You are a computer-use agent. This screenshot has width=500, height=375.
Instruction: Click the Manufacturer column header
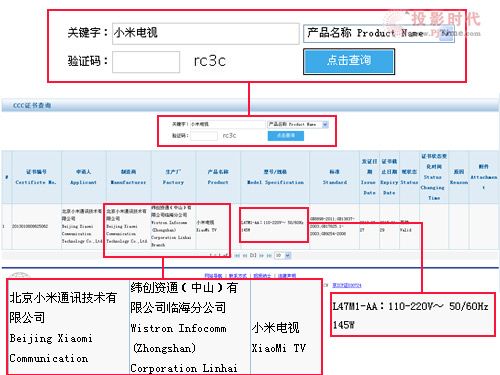(128, 177)
